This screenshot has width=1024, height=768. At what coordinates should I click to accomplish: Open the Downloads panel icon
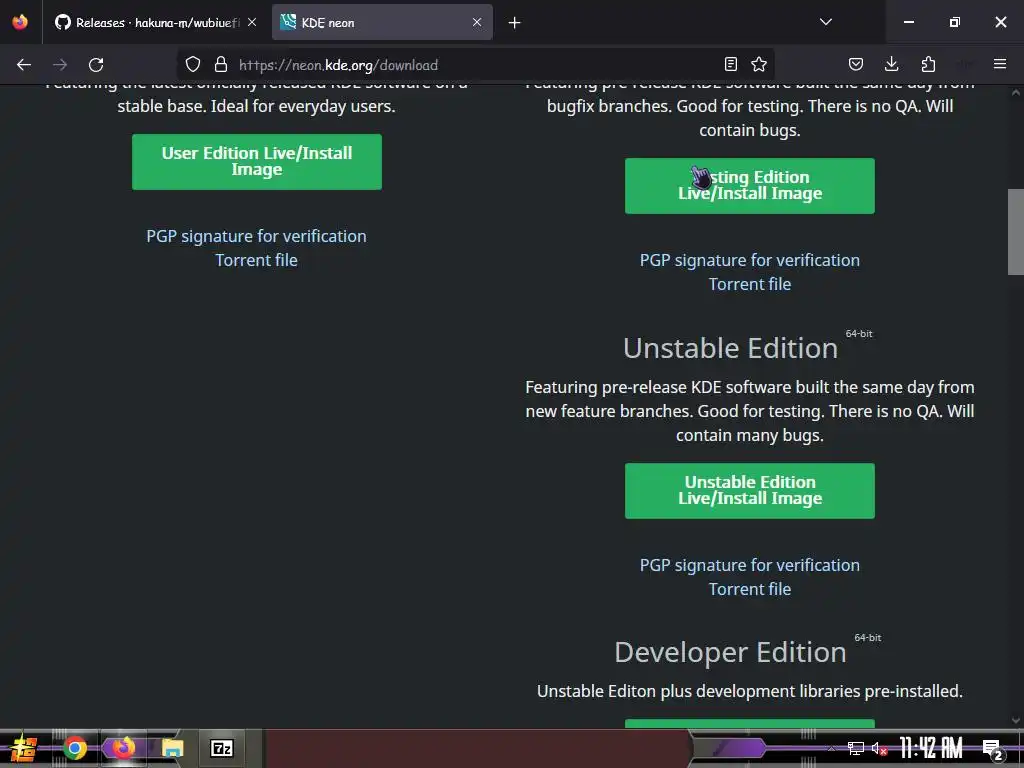[891, 64]
